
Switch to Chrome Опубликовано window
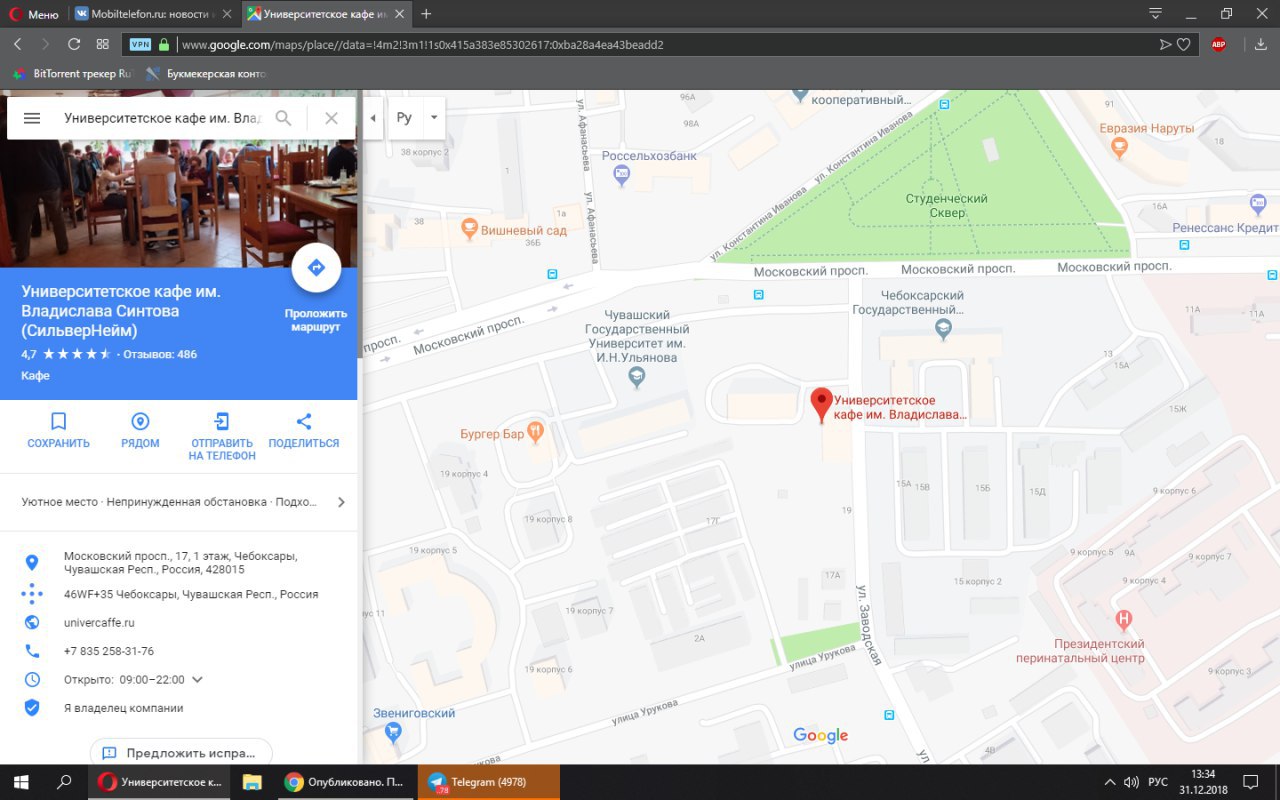tap(344, 782)
